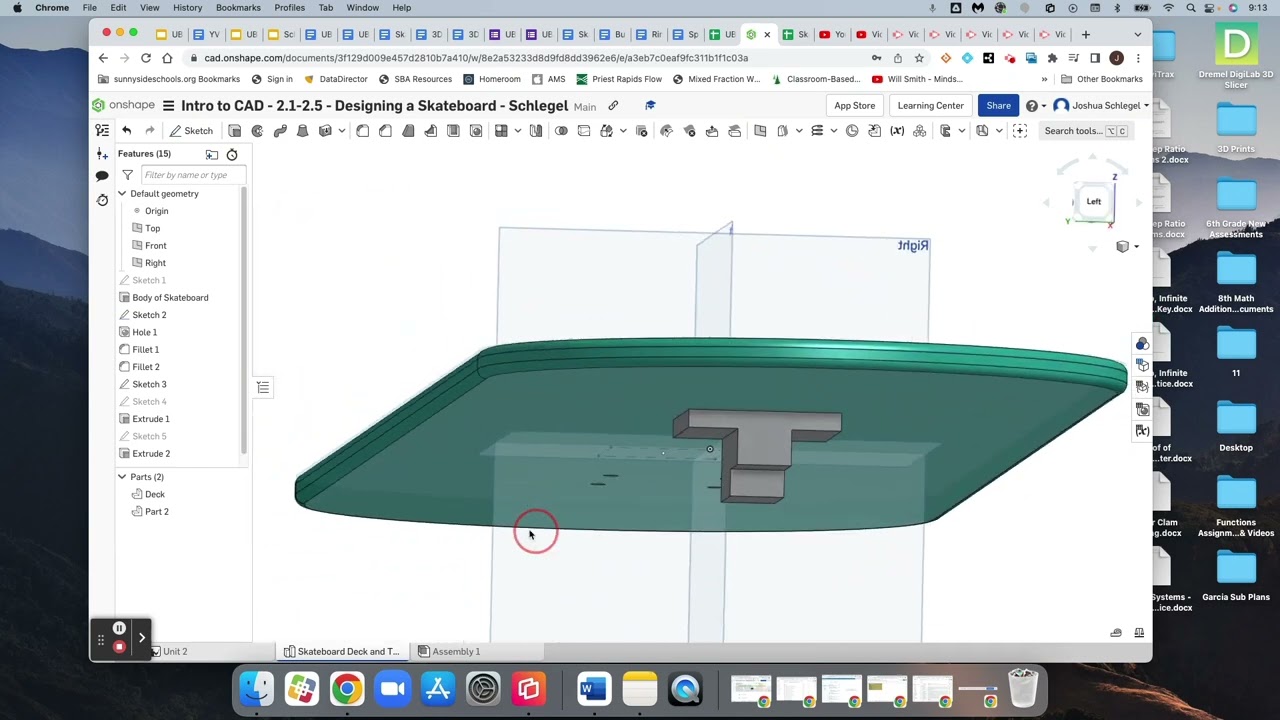
Task: Select Sketch 2 in feature list
Action: (149, 315)
